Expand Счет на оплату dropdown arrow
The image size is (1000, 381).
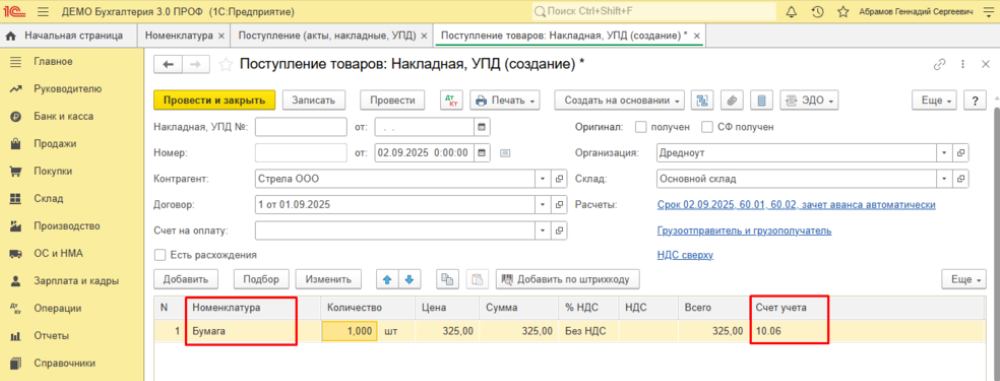point(543,230)
